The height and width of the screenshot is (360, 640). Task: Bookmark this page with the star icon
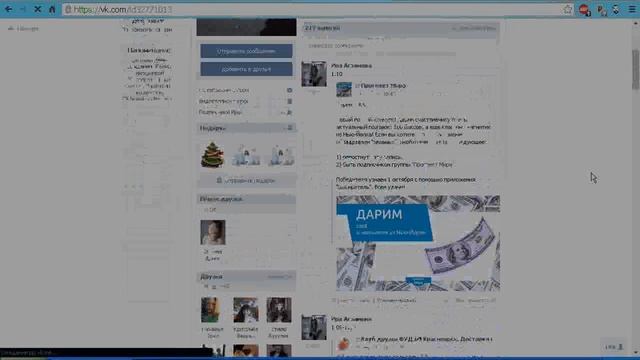(567, 9)
